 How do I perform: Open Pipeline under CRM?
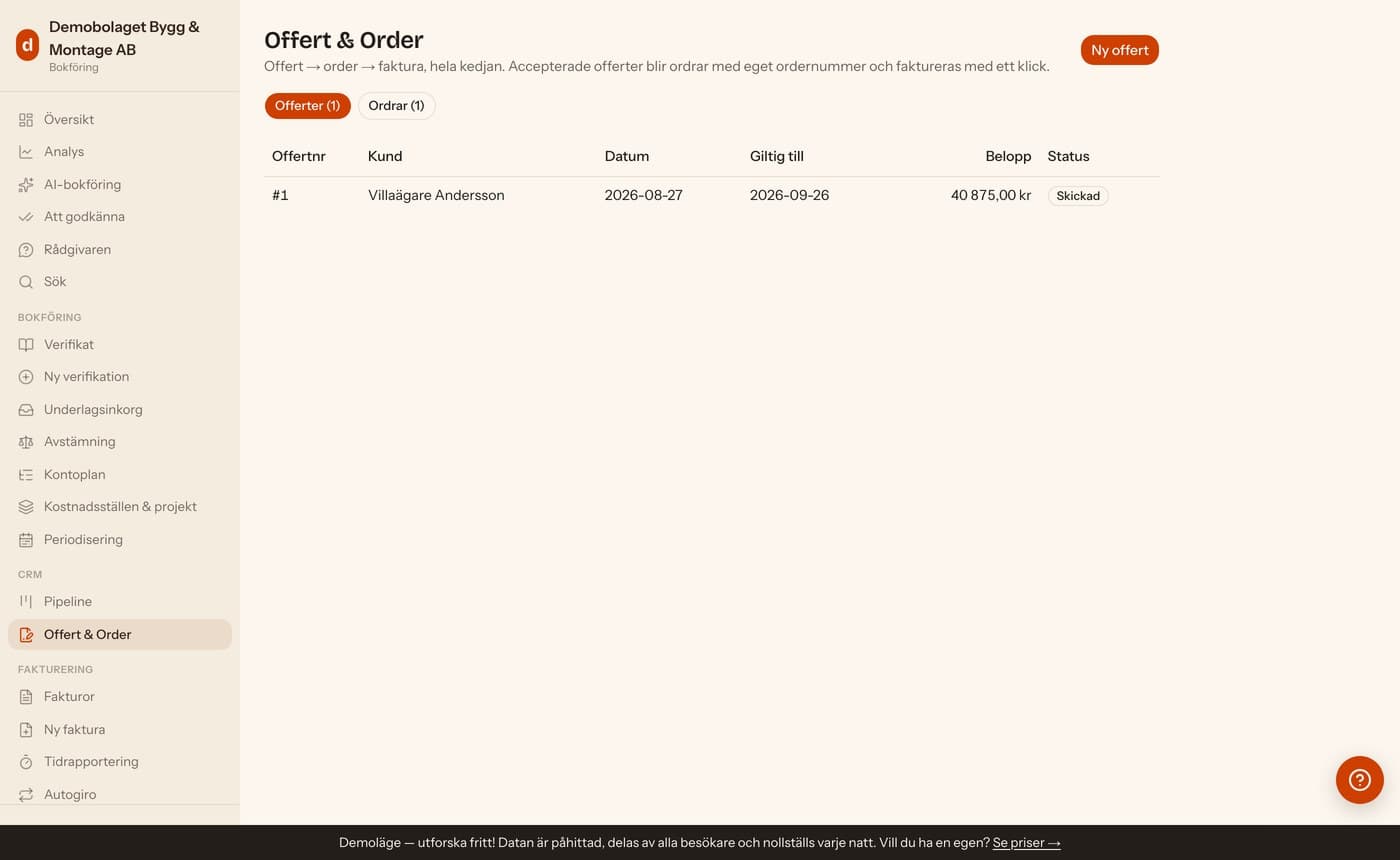point(120,602)
